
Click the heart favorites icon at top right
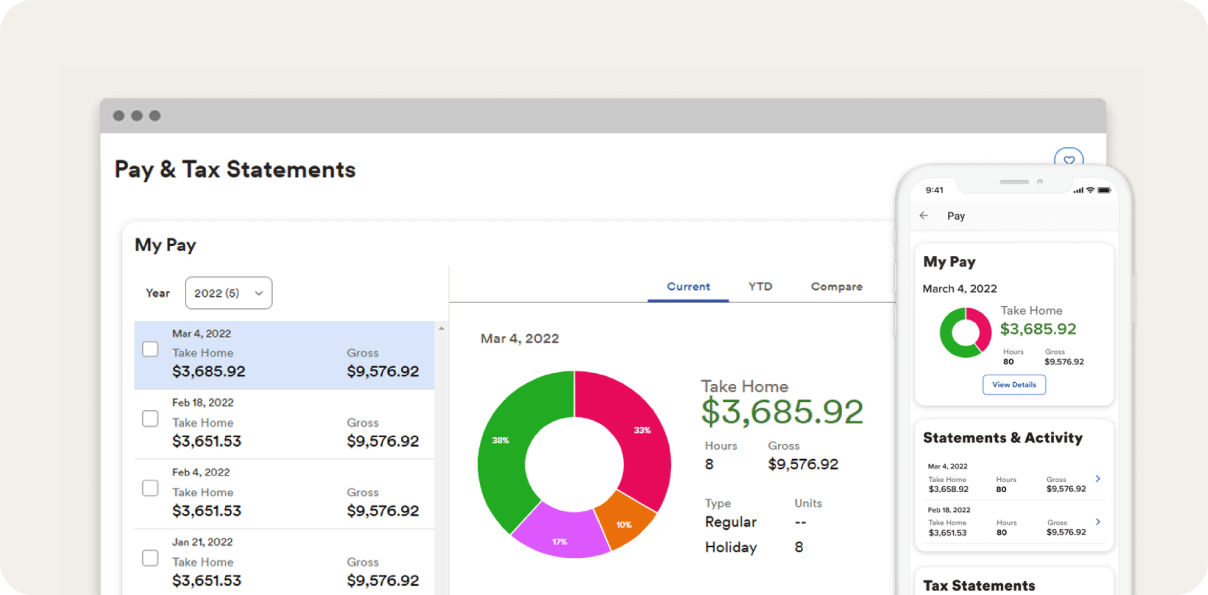(1069, 160)
